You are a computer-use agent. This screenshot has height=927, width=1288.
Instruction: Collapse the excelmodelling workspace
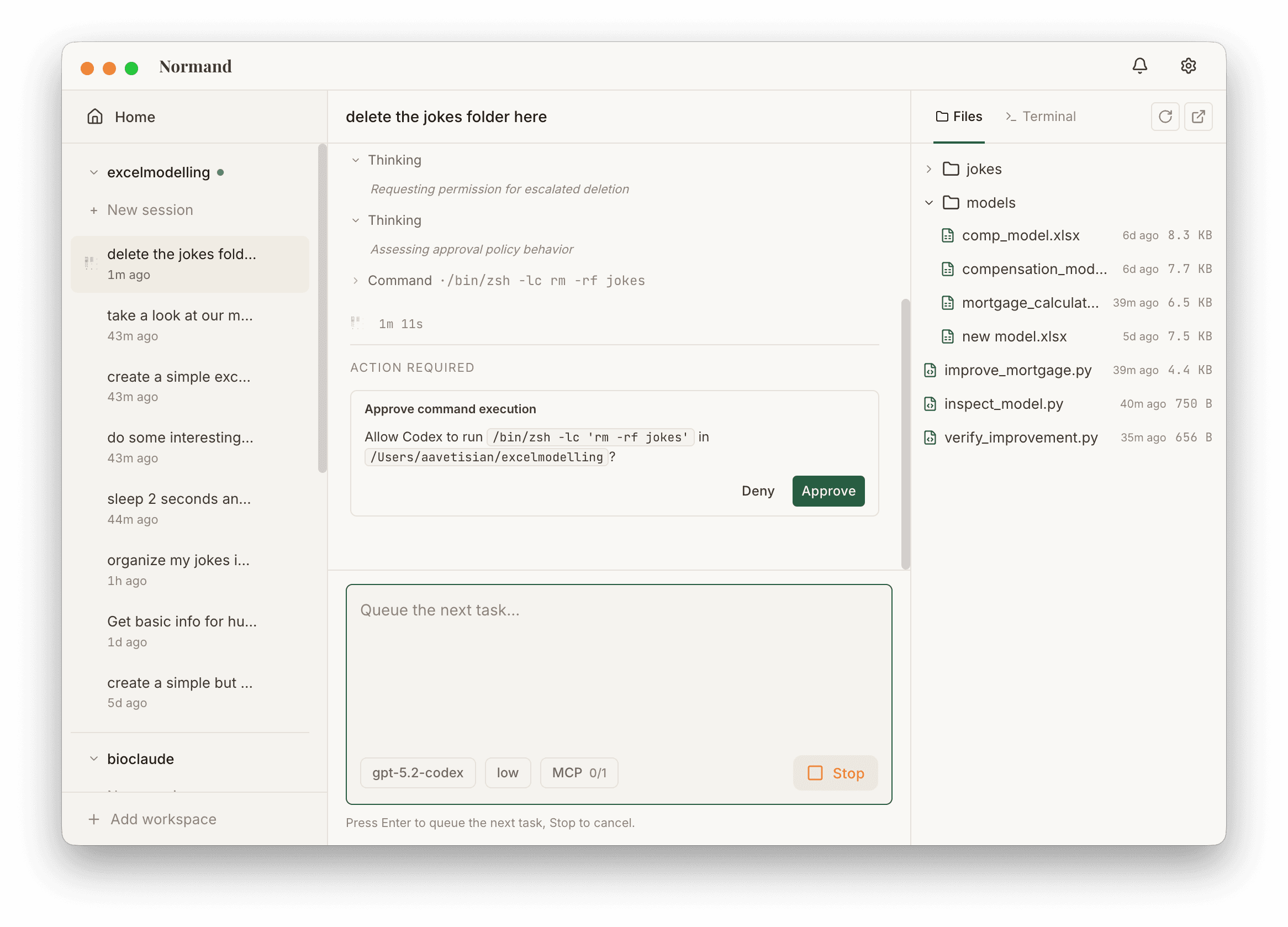(x=94, y=172)
